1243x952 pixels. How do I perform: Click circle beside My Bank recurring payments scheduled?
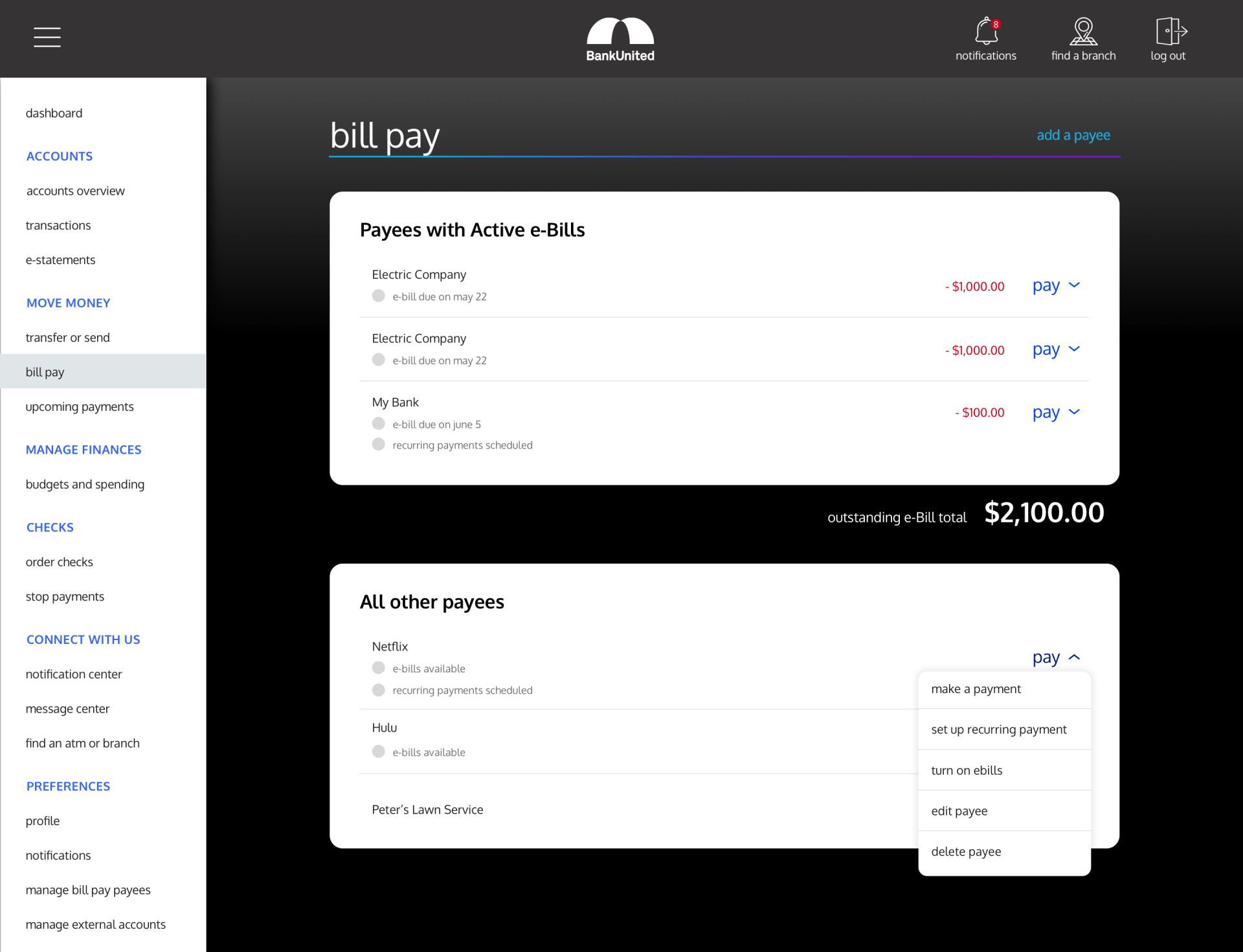coord(379,445)
